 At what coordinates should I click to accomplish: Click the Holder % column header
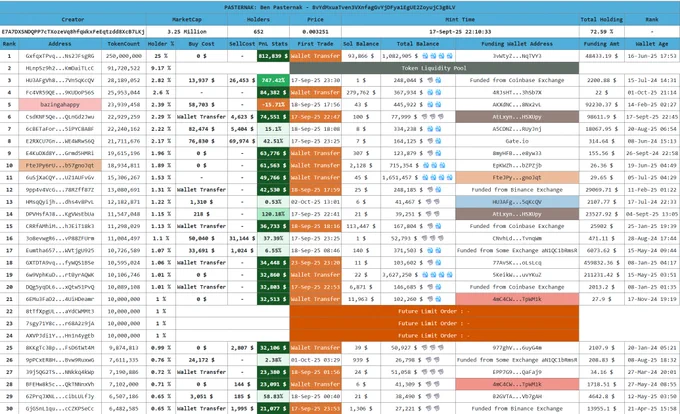pos(160,44)
